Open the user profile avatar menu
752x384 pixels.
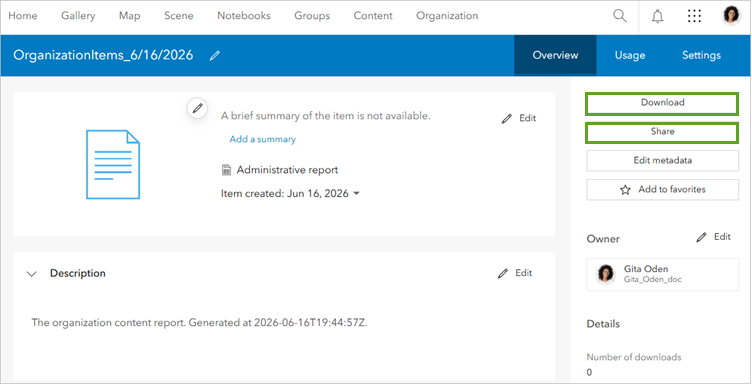(731, 16)
